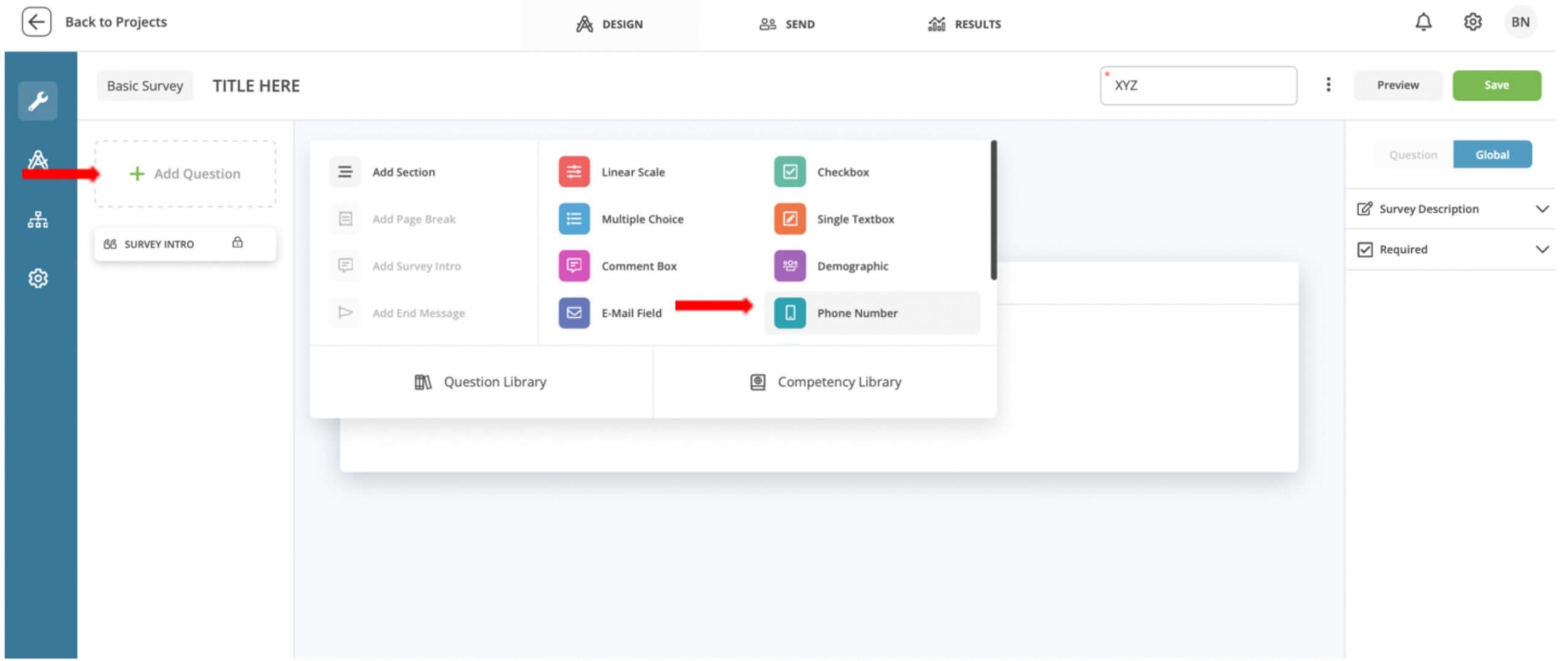The width and height of the screenshot is (1568, 661).
Task: Click the Survey Description edit icon
Action: point(1365,209)
